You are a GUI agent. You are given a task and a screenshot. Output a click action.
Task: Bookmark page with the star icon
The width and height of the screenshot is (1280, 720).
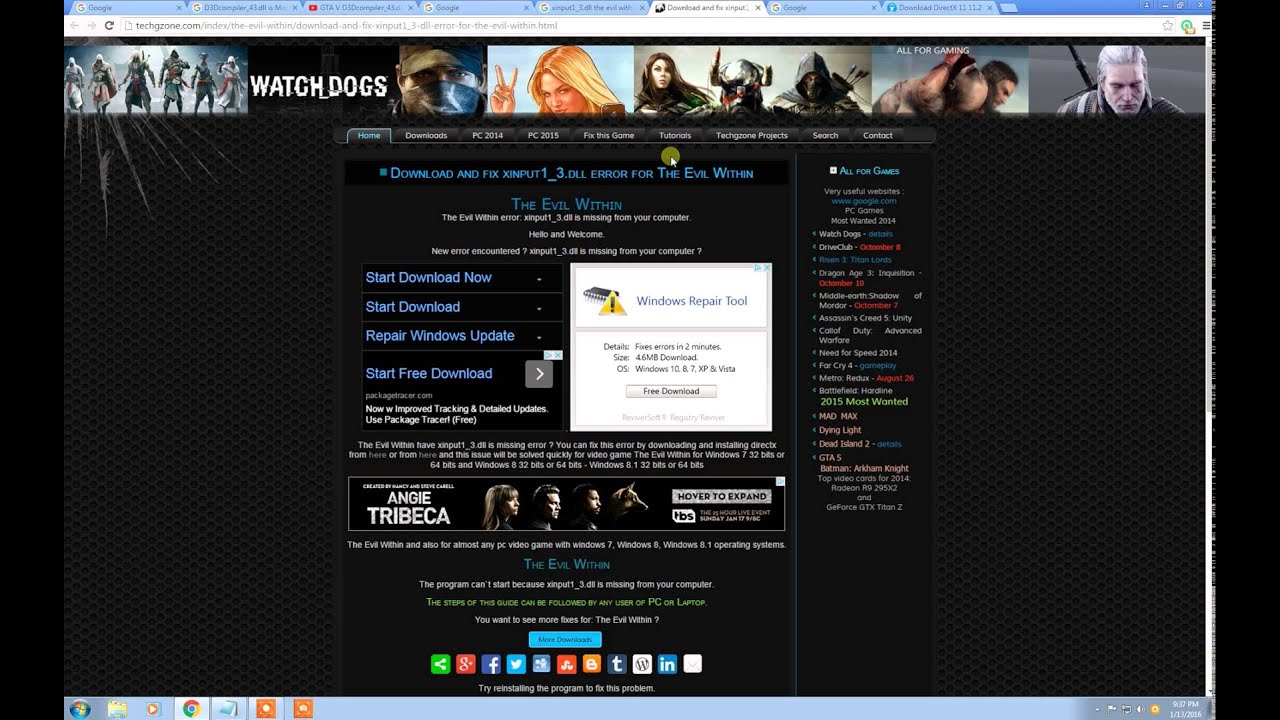(x=1167, y=26)
